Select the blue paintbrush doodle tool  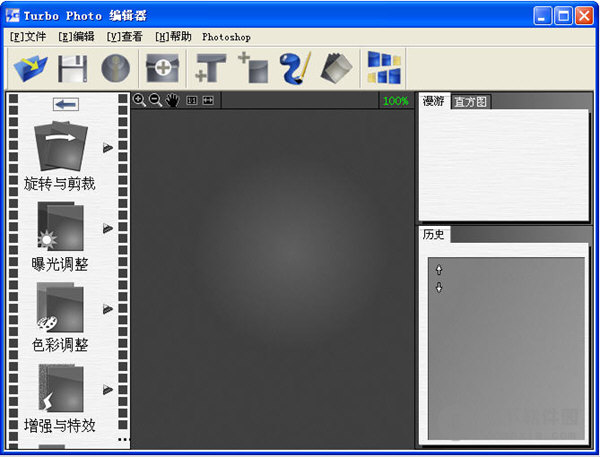(295, 68)
